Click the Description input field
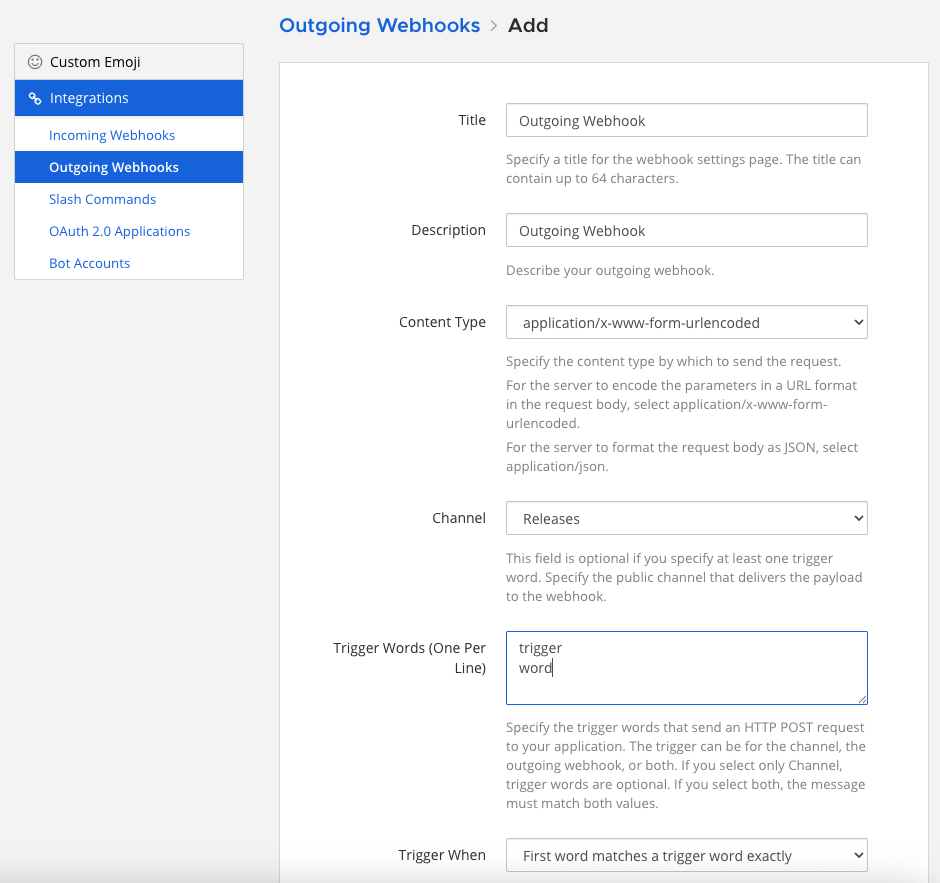 pos(686,230)
